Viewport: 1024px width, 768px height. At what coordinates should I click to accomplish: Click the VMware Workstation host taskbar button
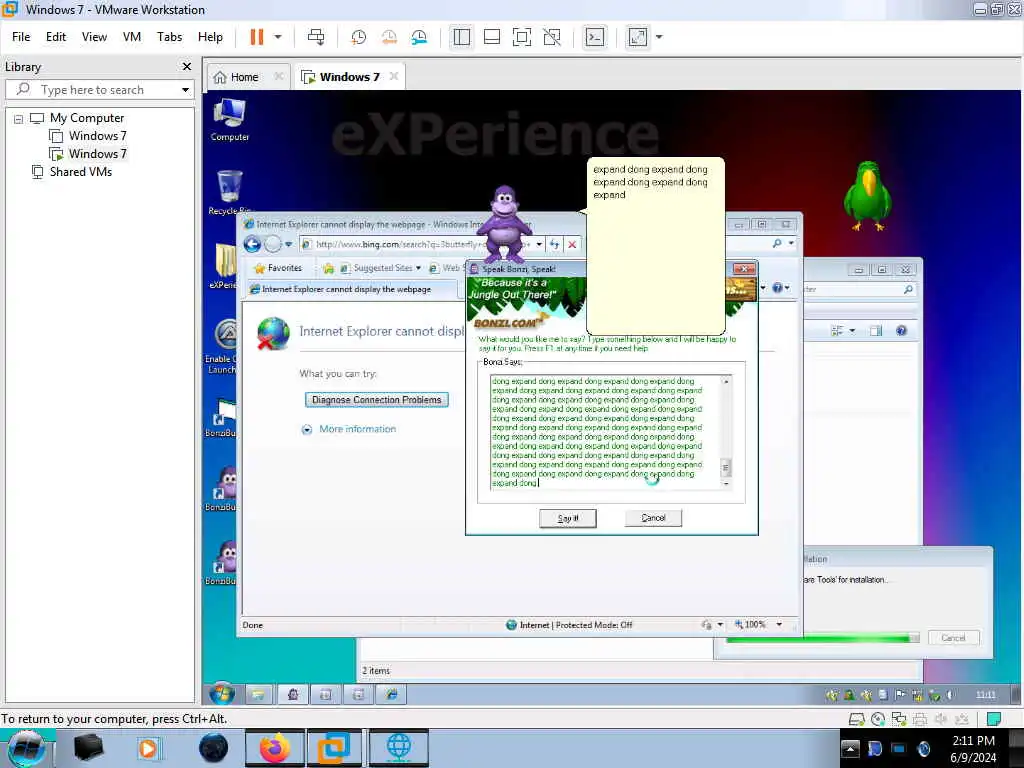[334, 748]
